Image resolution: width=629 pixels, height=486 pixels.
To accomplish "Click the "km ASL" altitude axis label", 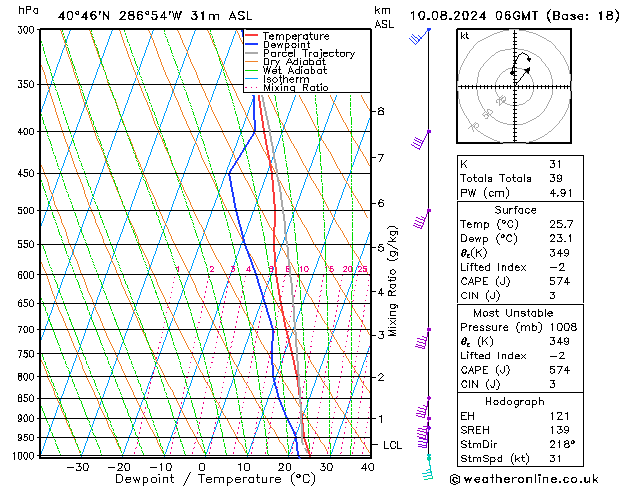I will point(383,17).
